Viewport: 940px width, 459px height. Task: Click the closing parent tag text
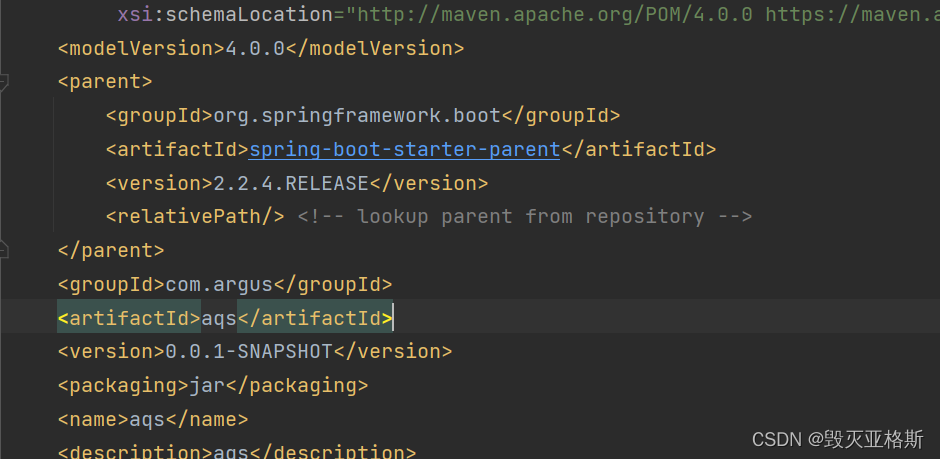point(111,250)
